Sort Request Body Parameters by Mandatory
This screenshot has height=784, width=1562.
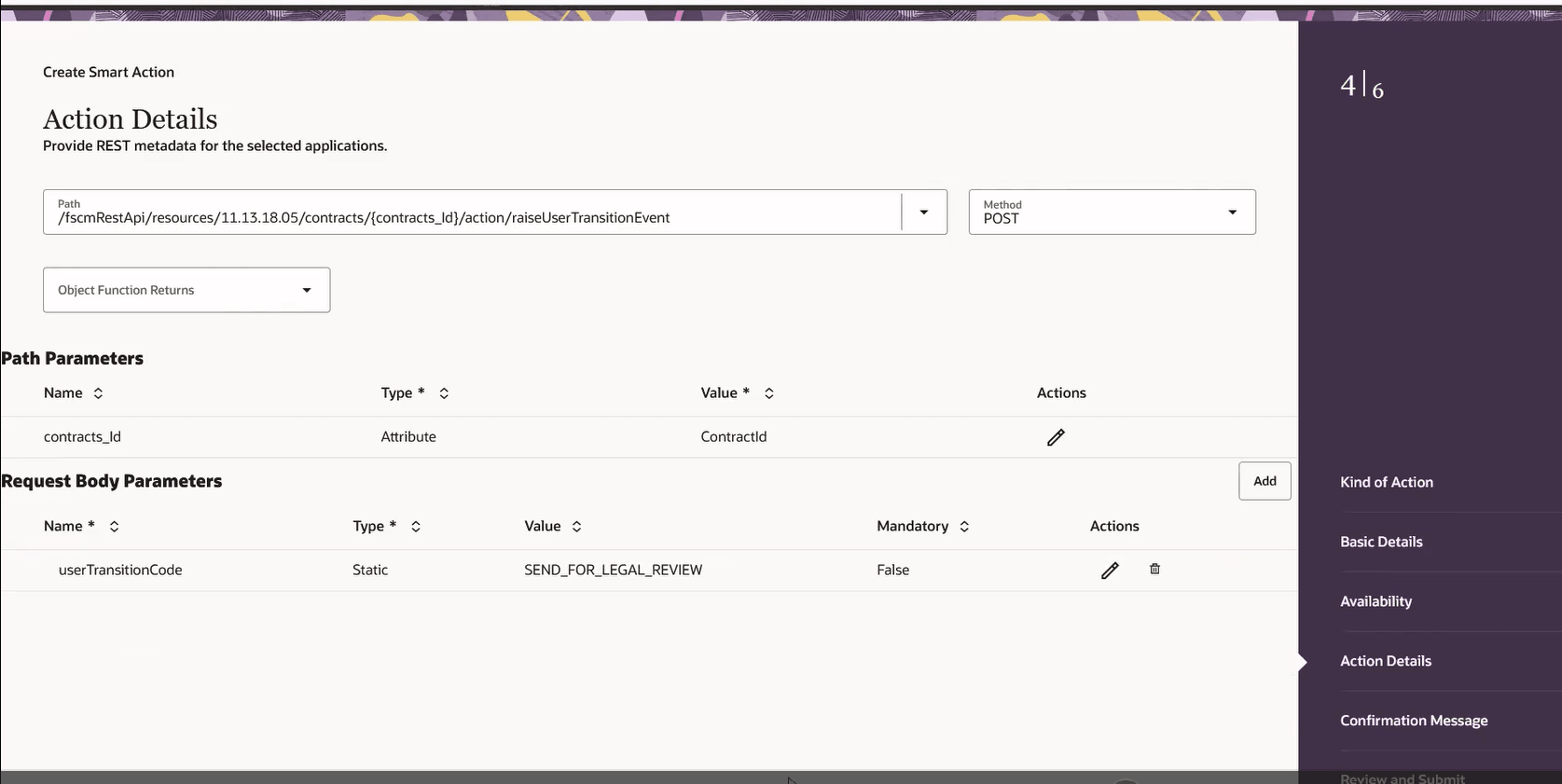(x=964, y=527)
